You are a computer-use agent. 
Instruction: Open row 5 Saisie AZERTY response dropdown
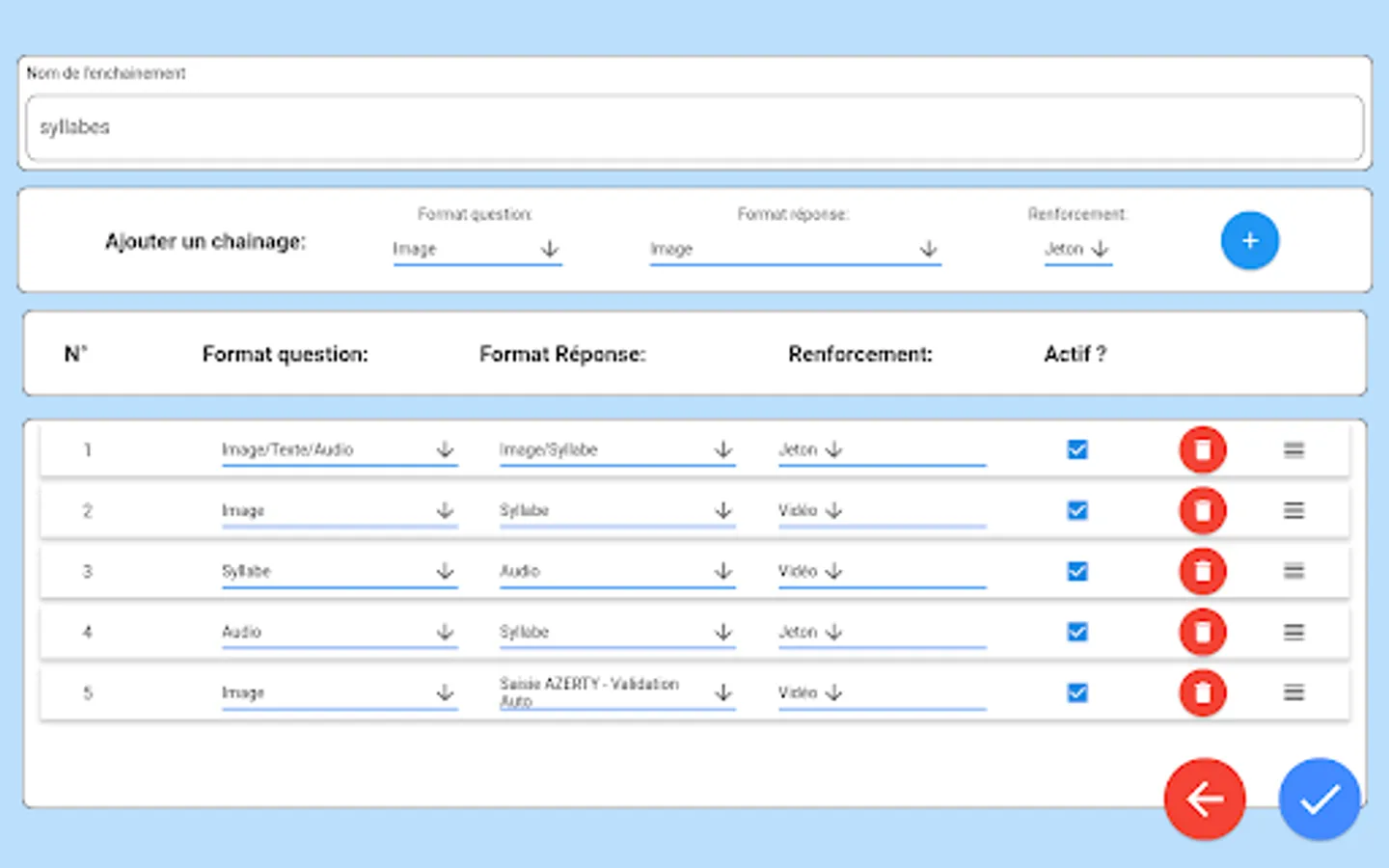coord(616,692)
